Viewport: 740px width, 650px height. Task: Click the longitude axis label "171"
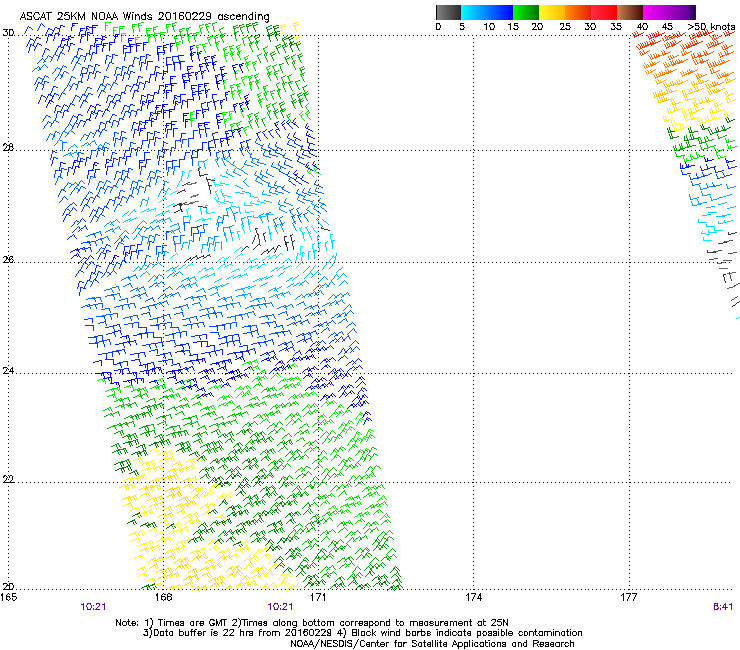click(x=318, y=597)
